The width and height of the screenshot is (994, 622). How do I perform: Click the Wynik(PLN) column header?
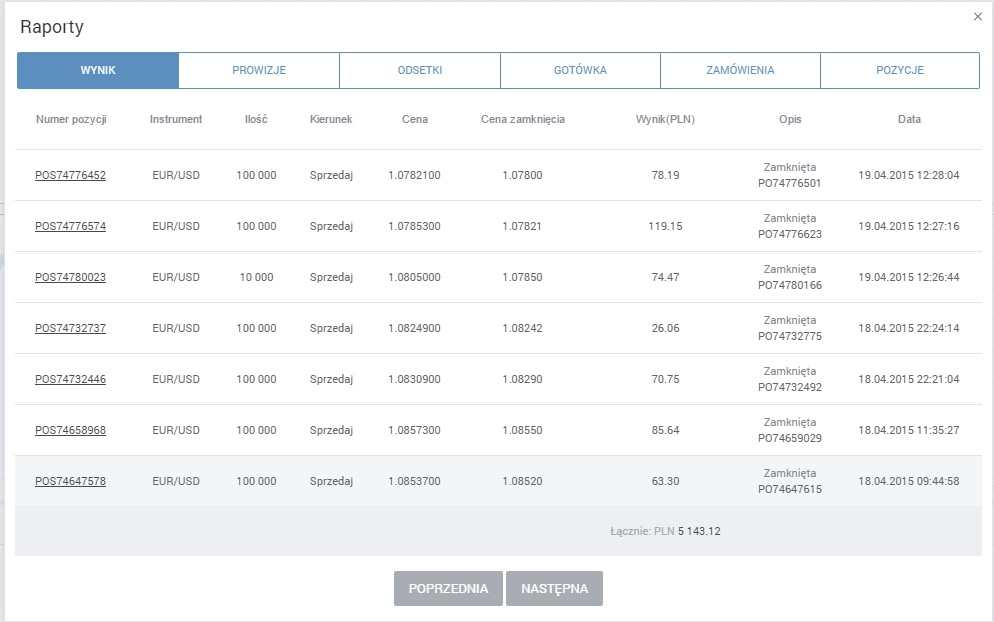point(665,119)
